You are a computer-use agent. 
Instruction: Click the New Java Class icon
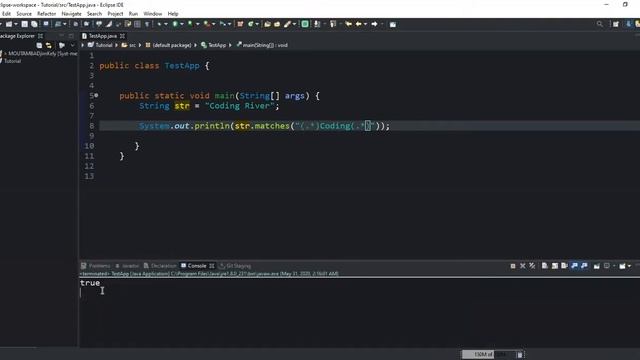click(x=251, y=24)
